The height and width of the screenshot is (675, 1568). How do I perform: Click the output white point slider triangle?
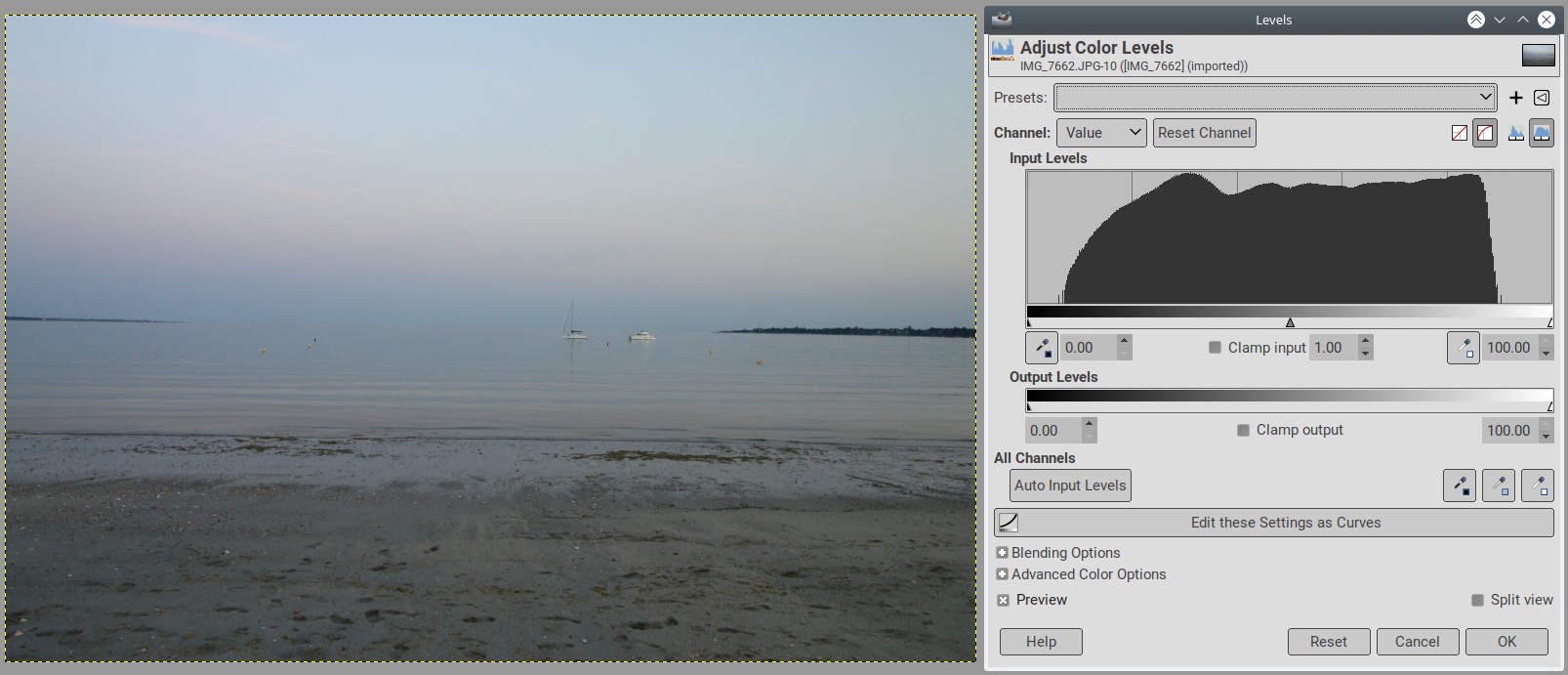click(x=1549, y=405)
